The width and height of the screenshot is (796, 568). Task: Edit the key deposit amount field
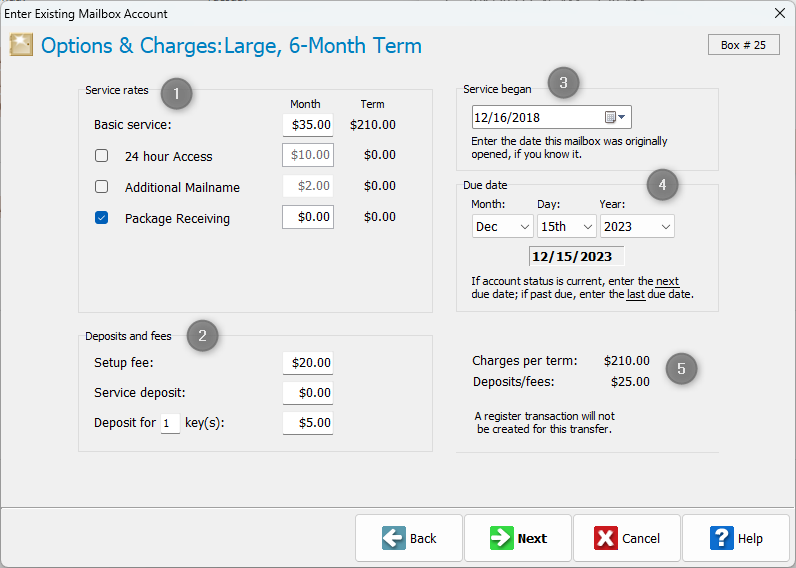[x=308, y=422]
